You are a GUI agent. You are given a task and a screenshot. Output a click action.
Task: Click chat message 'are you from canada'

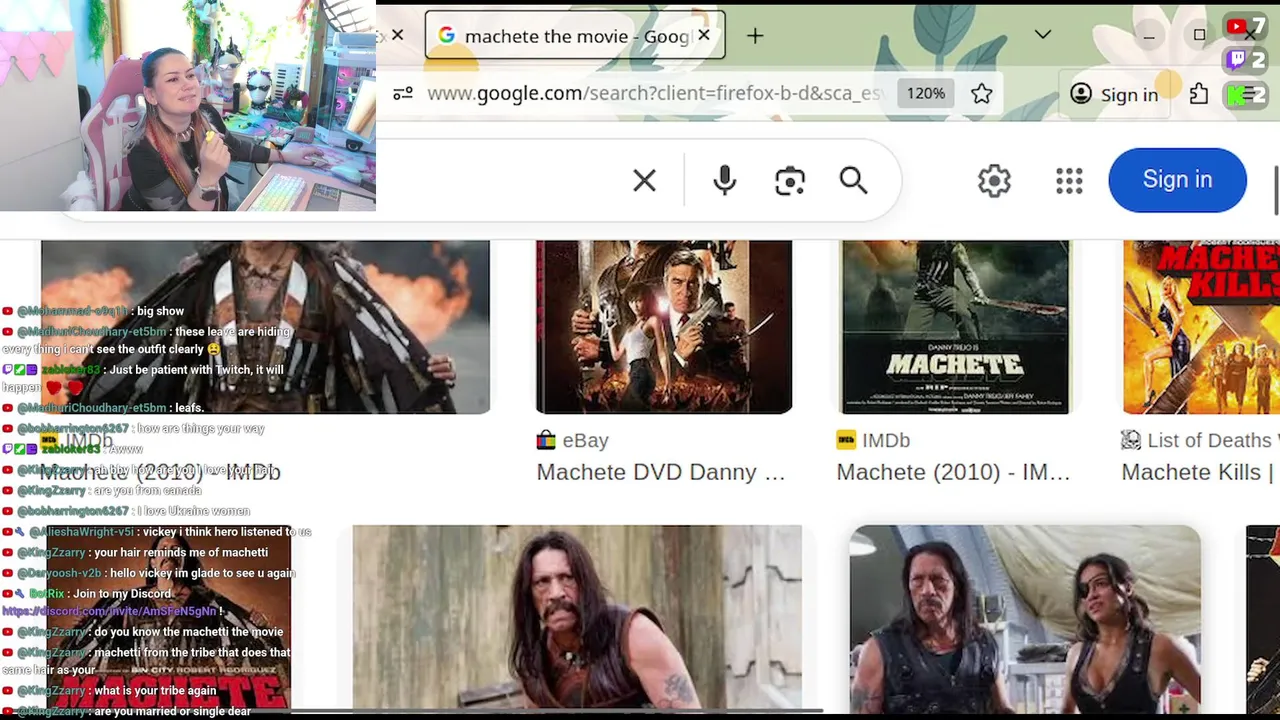147,491
